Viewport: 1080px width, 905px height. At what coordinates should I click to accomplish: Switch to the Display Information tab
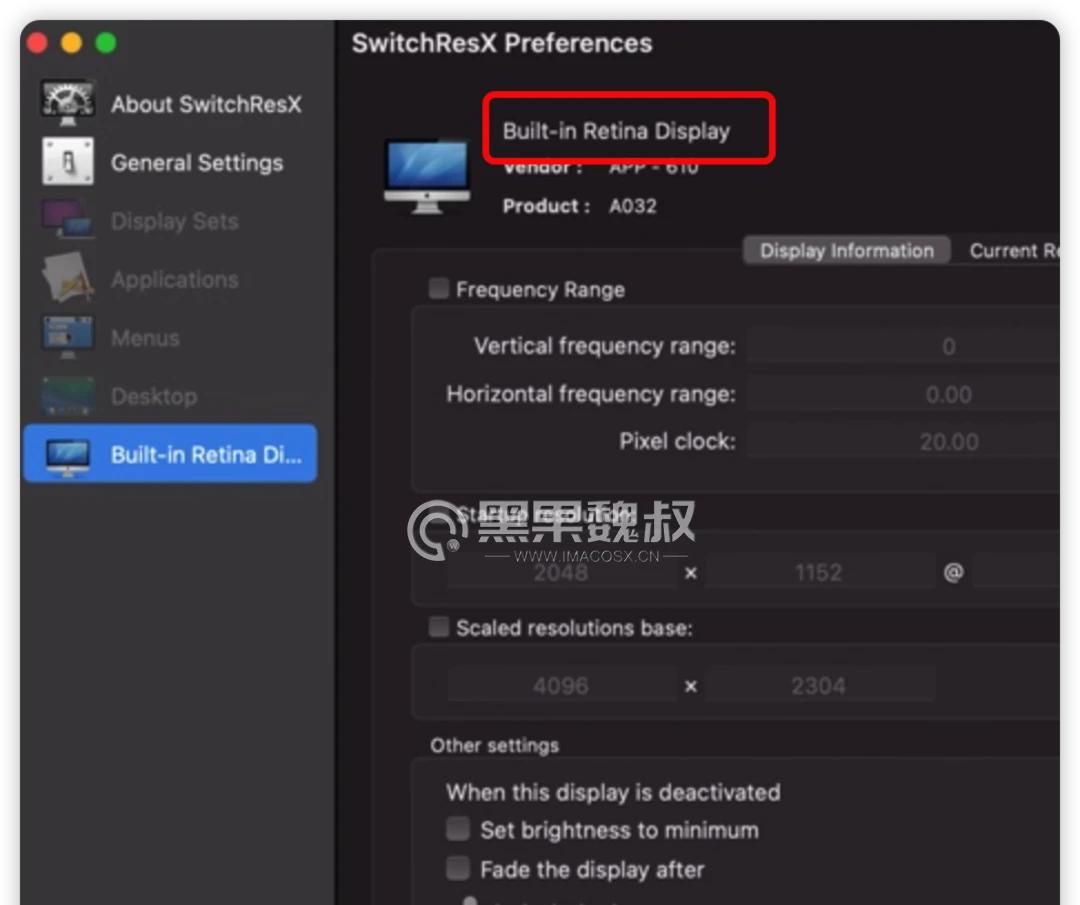[846, 251]
